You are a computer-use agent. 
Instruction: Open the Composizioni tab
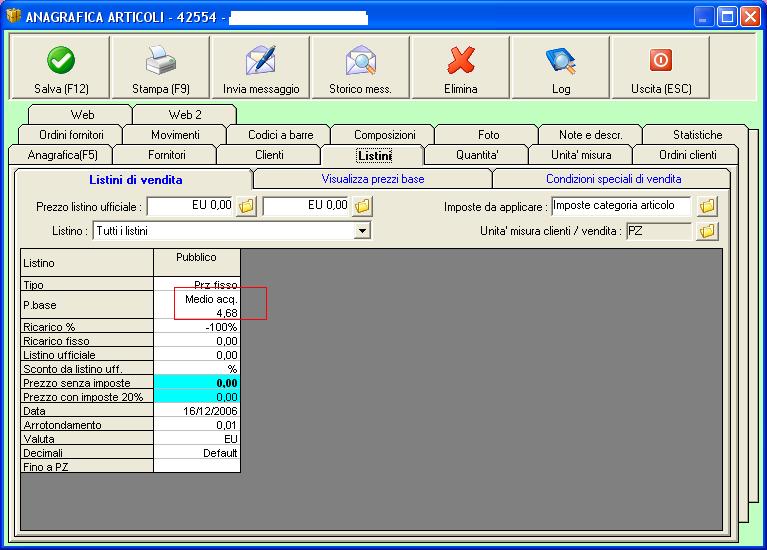pyautogui.click(x=384, y=135)
